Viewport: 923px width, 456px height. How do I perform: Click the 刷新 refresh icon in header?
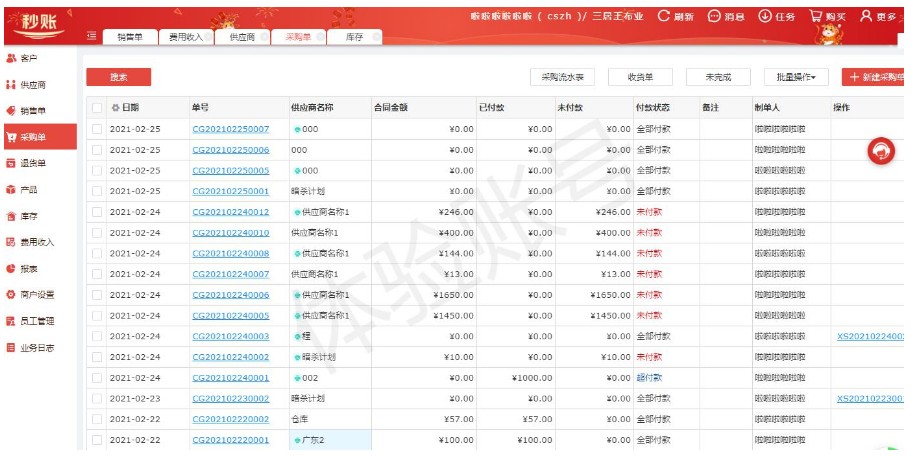coord(674,16)
